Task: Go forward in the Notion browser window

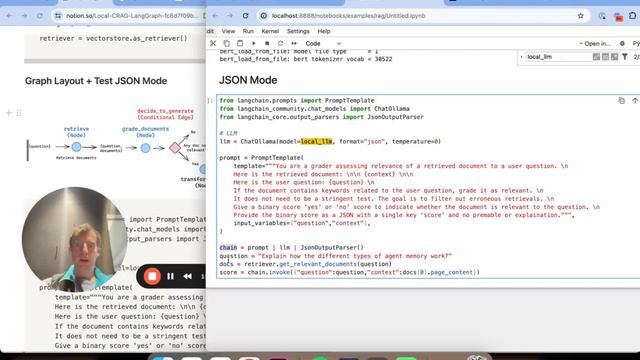Action: coord(24,16)
